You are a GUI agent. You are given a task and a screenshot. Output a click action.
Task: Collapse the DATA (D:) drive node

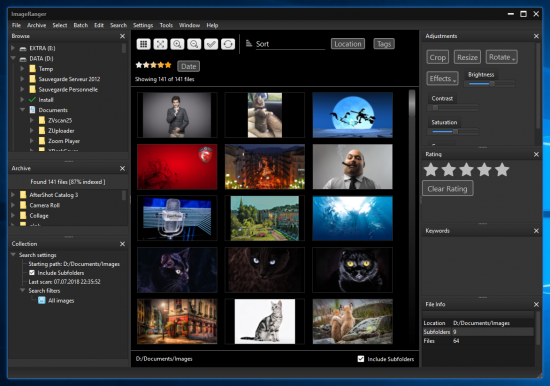[13, 58]
